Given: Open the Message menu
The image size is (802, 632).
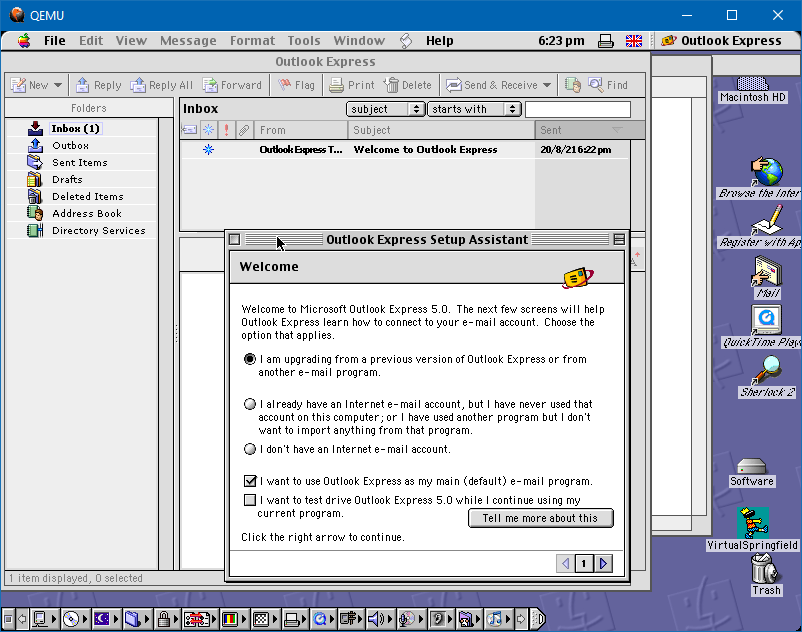Looking at the screenshot, I should (188, 41).
